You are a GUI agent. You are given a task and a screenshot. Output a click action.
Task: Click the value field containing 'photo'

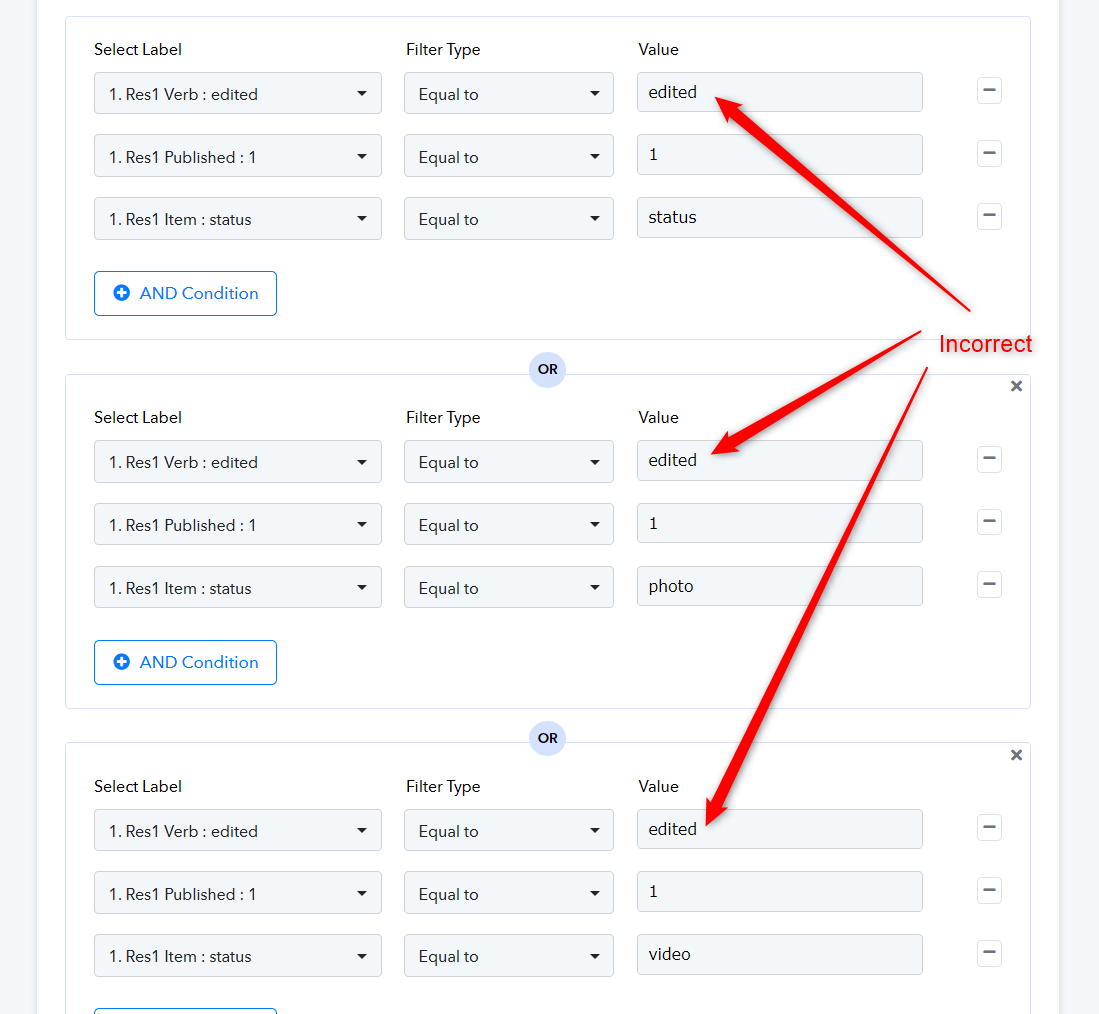tap(779, 586)
